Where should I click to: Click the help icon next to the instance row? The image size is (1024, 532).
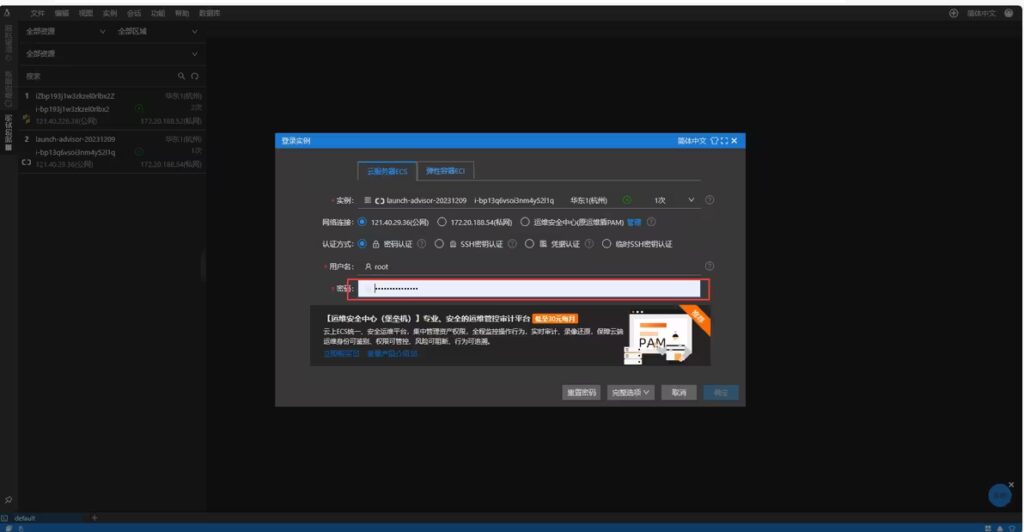(709, 200)
